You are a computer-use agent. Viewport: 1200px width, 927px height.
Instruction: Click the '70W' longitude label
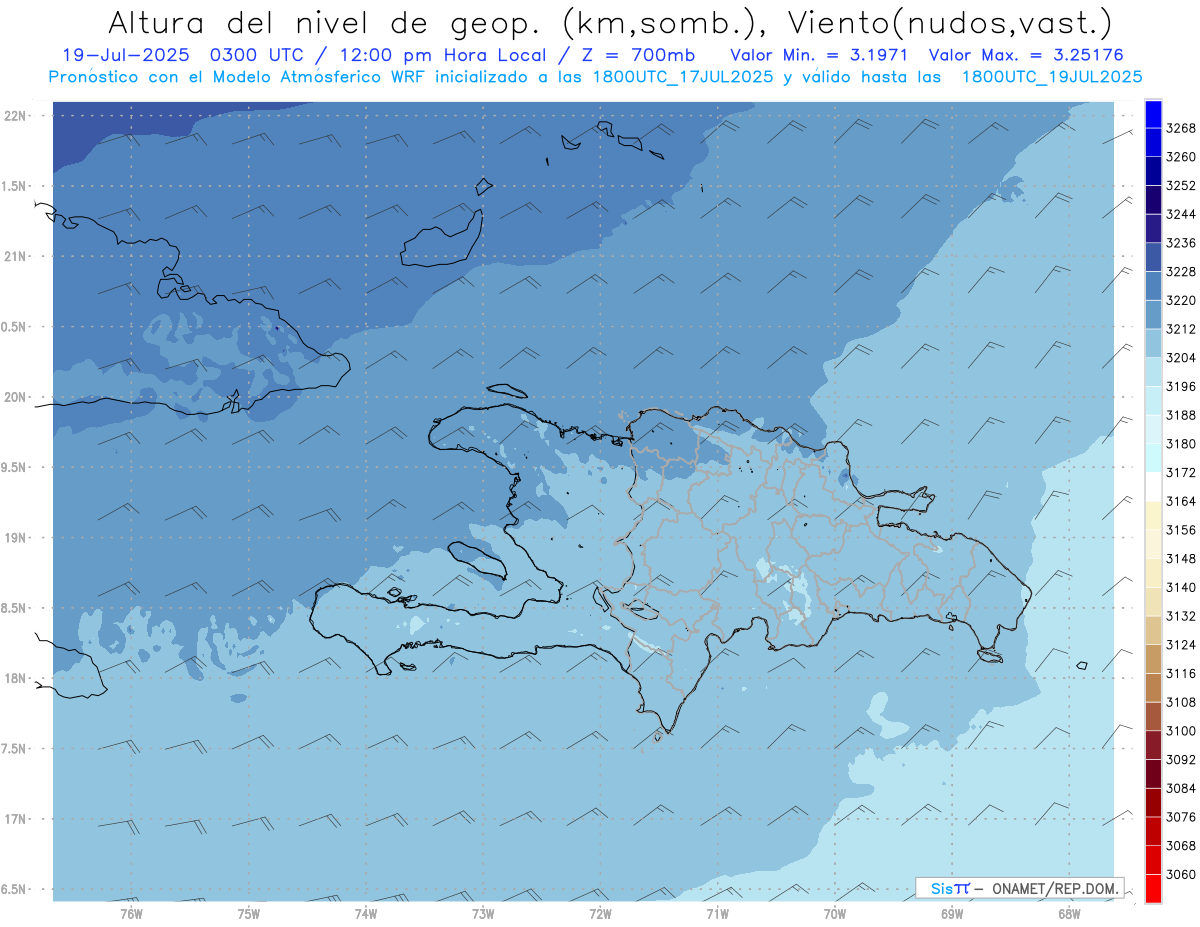(x=835, y=913)
